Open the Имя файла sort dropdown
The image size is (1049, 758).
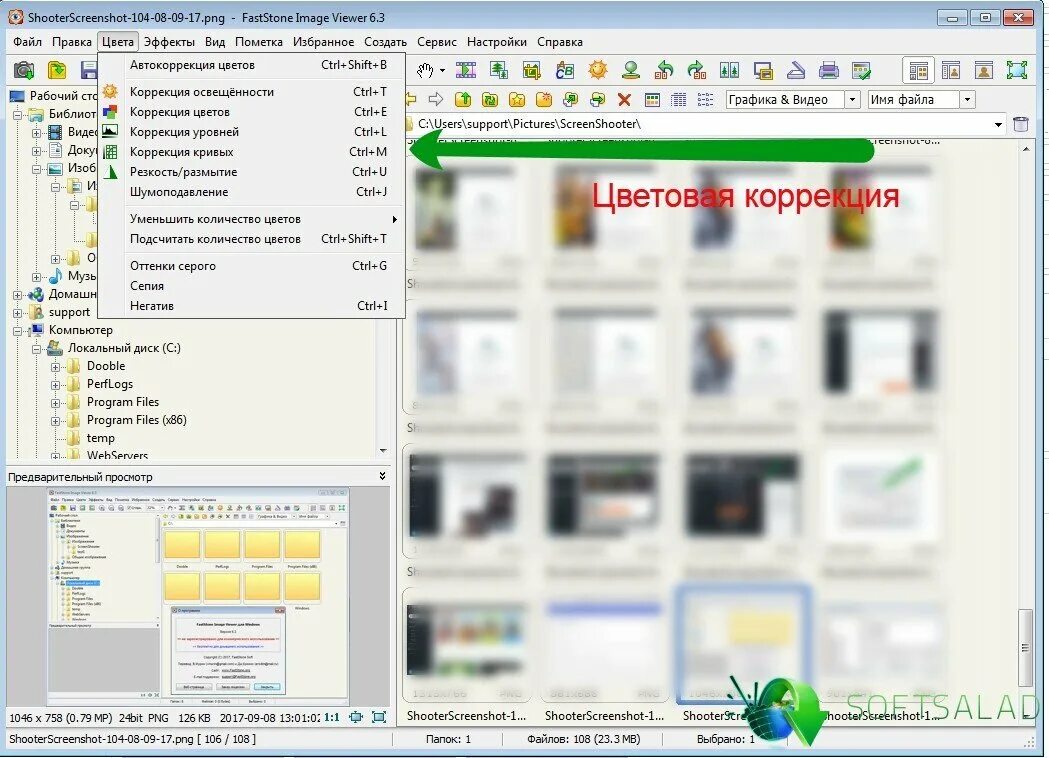[x=968, y=100]
